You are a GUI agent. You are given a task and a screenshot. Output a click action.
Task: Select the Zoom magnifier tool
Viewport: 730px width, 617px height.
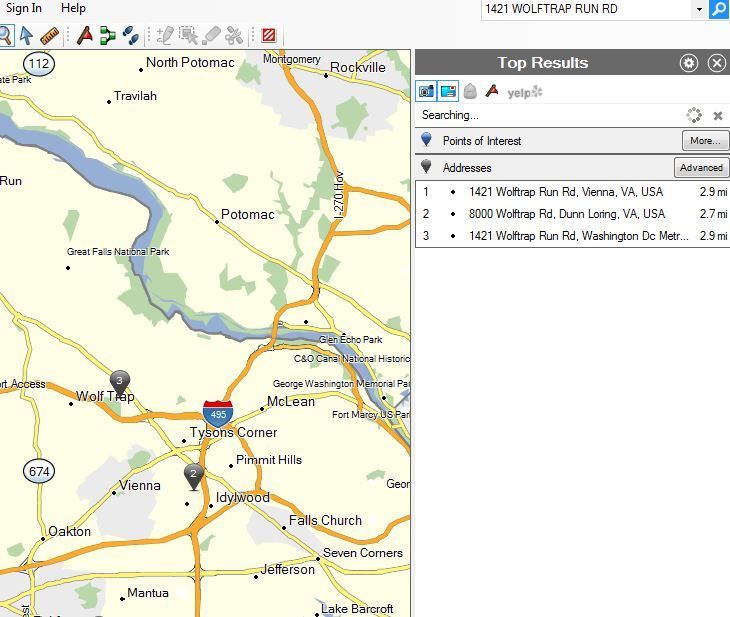pyautogui.click(x=5, y=35)
